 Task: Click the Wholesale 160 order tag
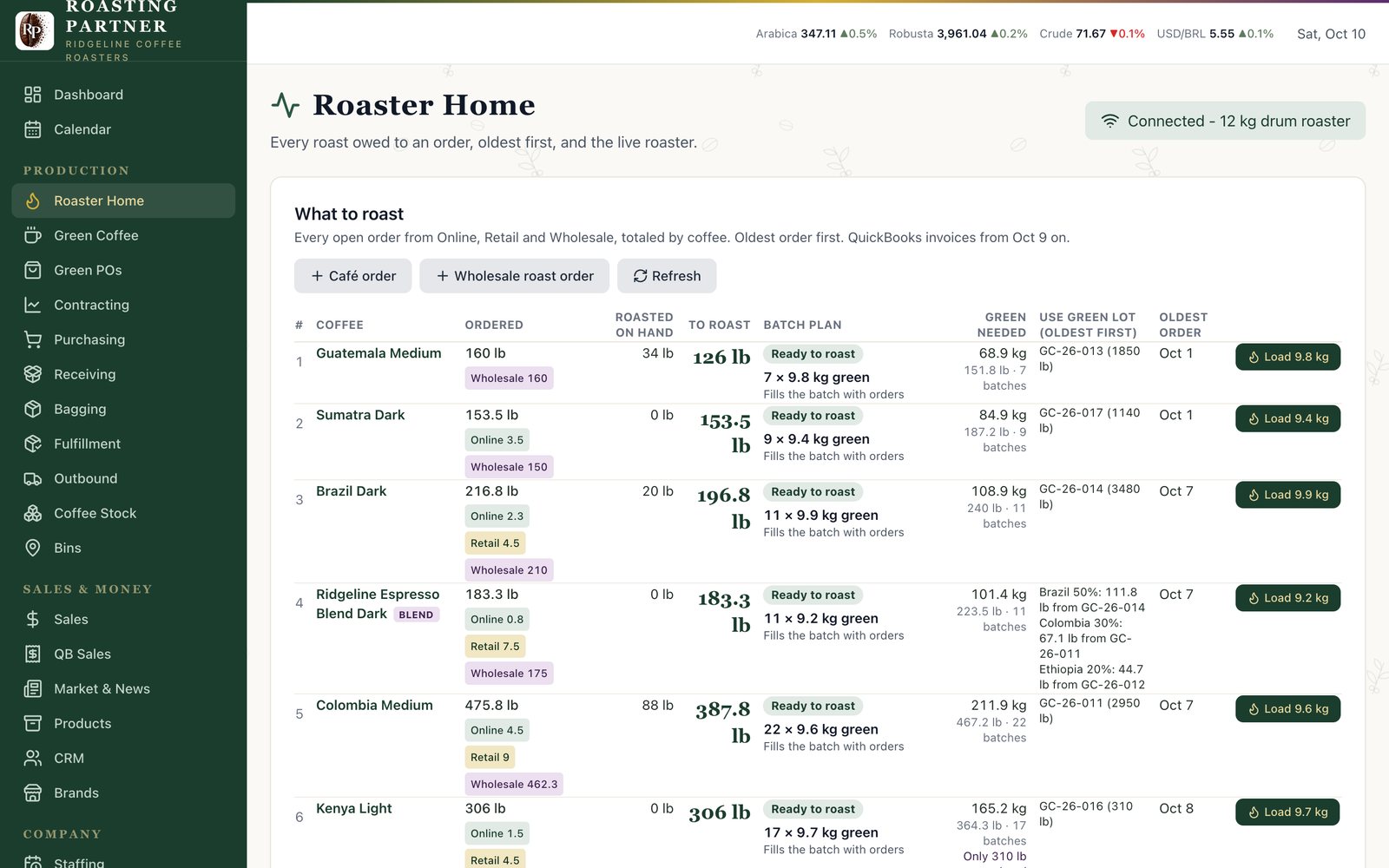coord(509,378)
